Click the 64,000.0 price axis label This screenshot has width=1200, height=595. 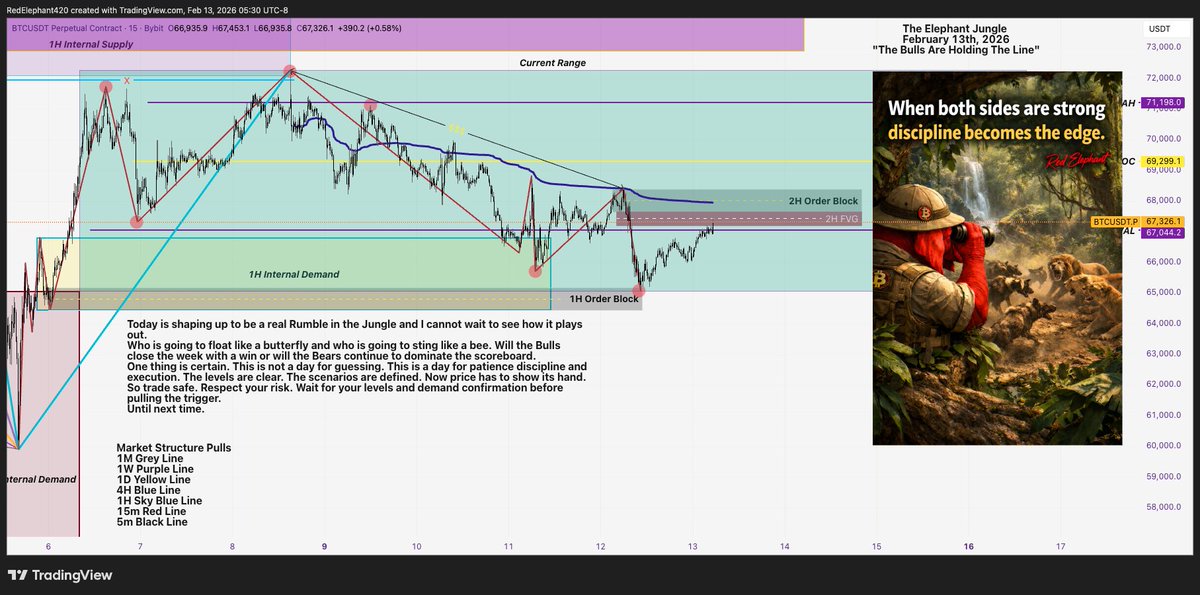tap(1164, 323)
